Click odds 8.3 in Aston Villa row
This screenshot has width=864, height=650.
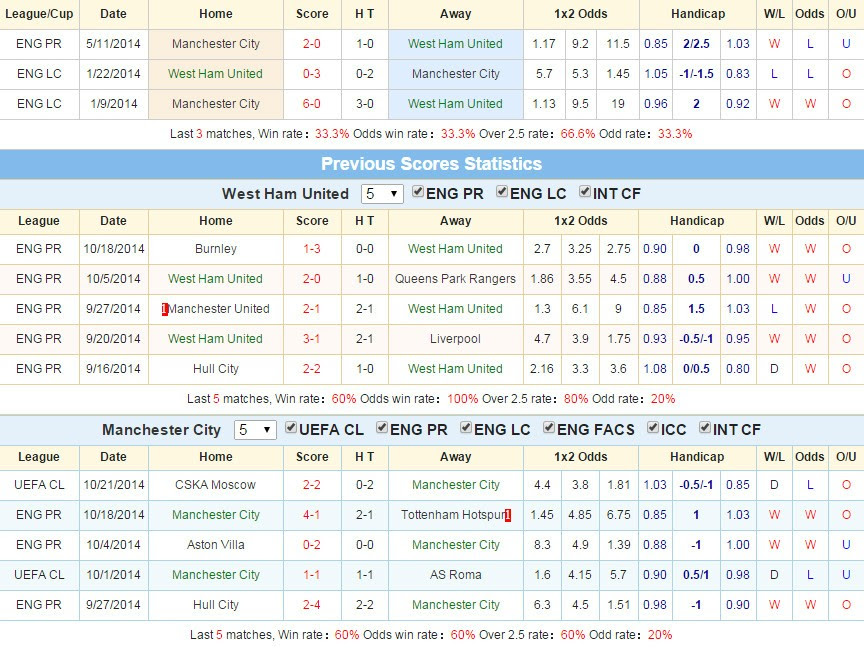tap(542, 545)
